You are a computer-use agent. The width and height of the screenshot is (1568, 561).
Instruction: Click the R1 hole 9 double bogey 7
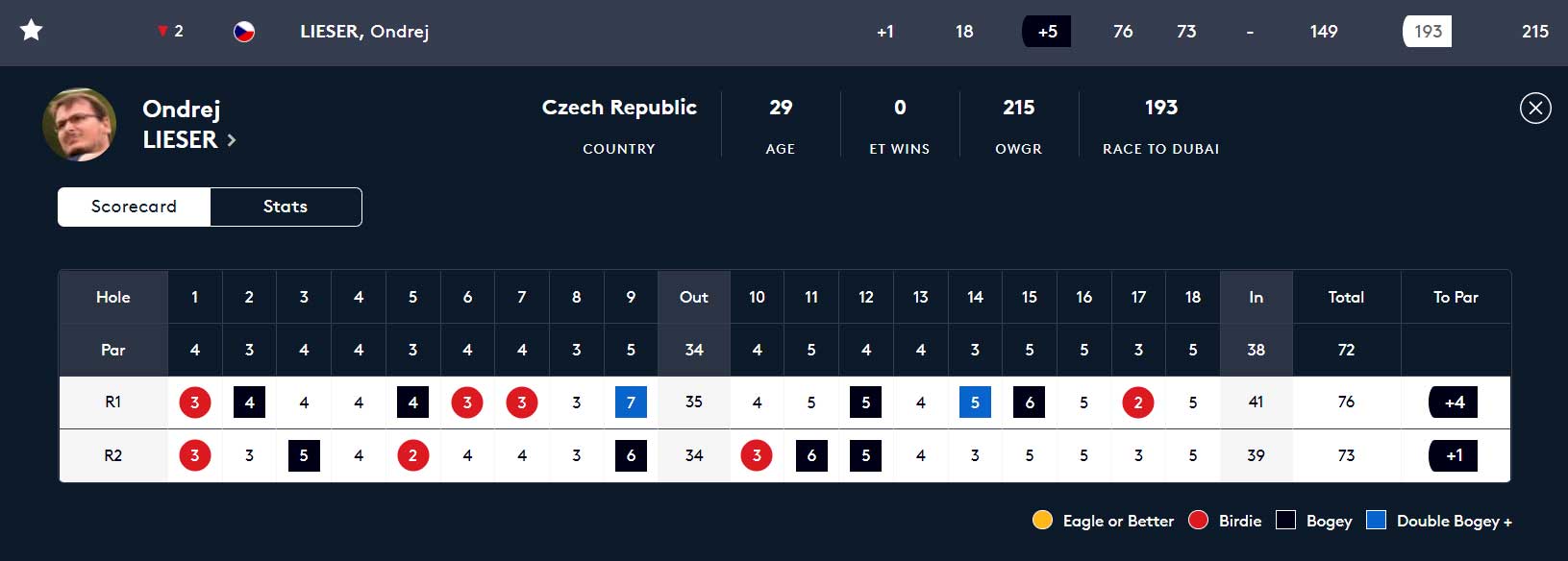click(x=631, y=402)
